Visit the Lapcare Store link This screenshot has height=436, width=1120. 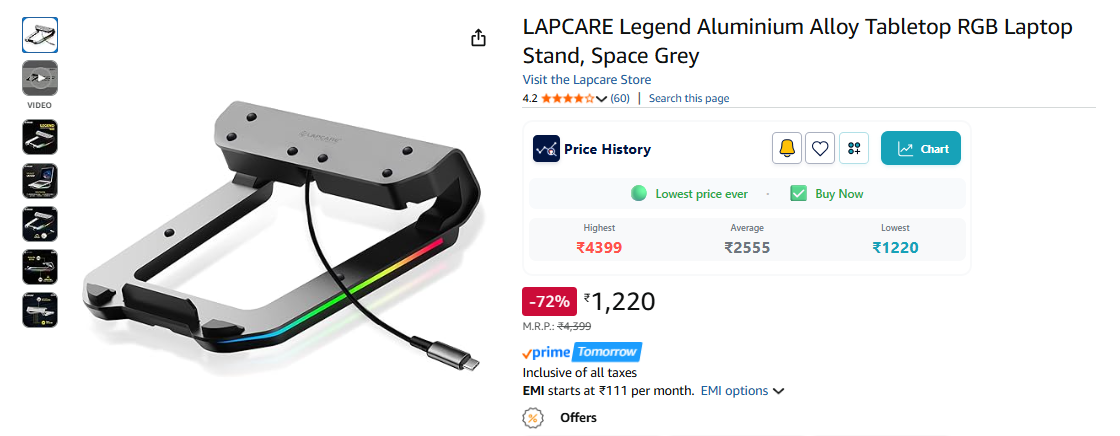click(x=586, y=79)
